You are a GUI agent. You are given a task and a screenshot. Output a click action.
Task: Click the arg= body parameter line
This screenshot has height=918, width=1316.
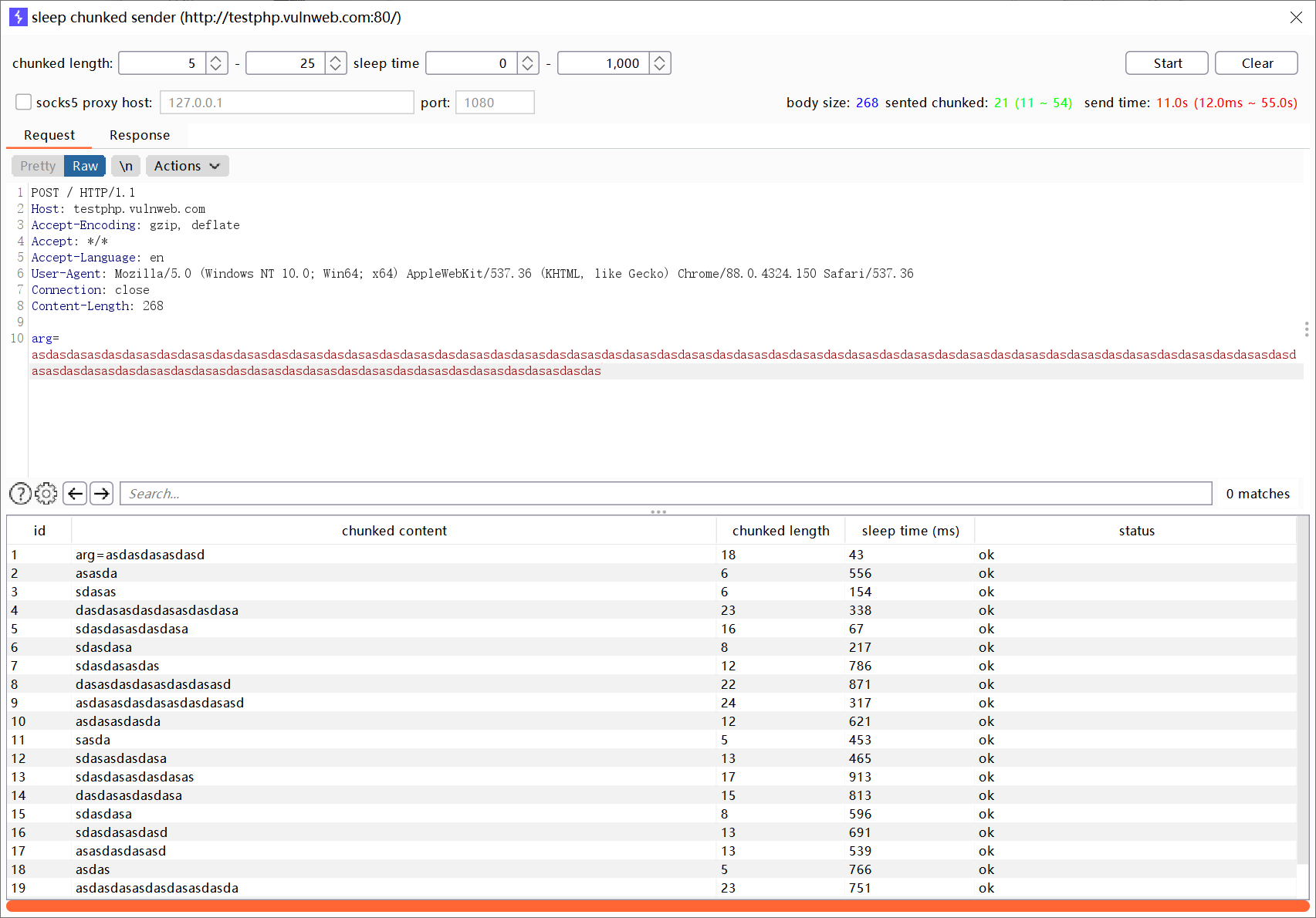point(45,339)
